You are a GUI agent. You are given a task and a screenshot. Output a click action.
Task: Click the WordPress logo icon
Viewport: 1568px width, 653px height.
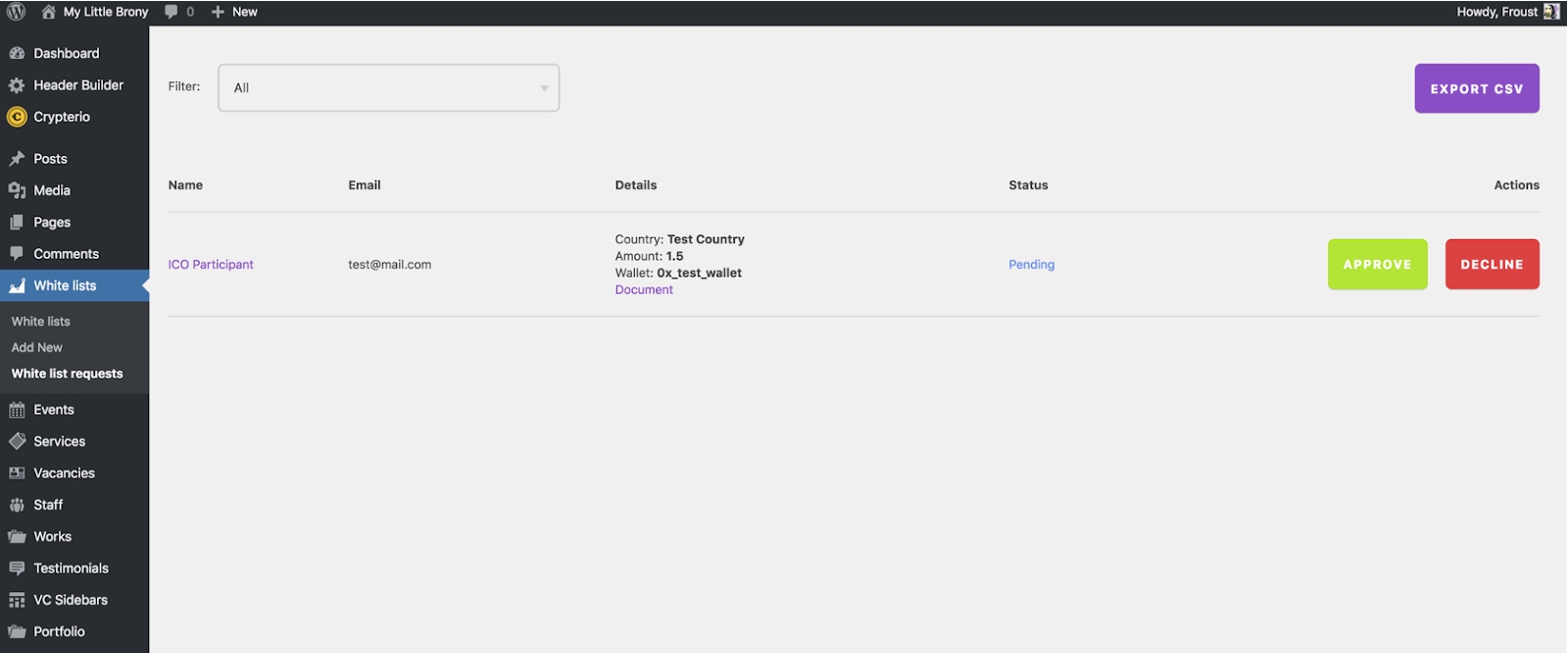(17, 12)
